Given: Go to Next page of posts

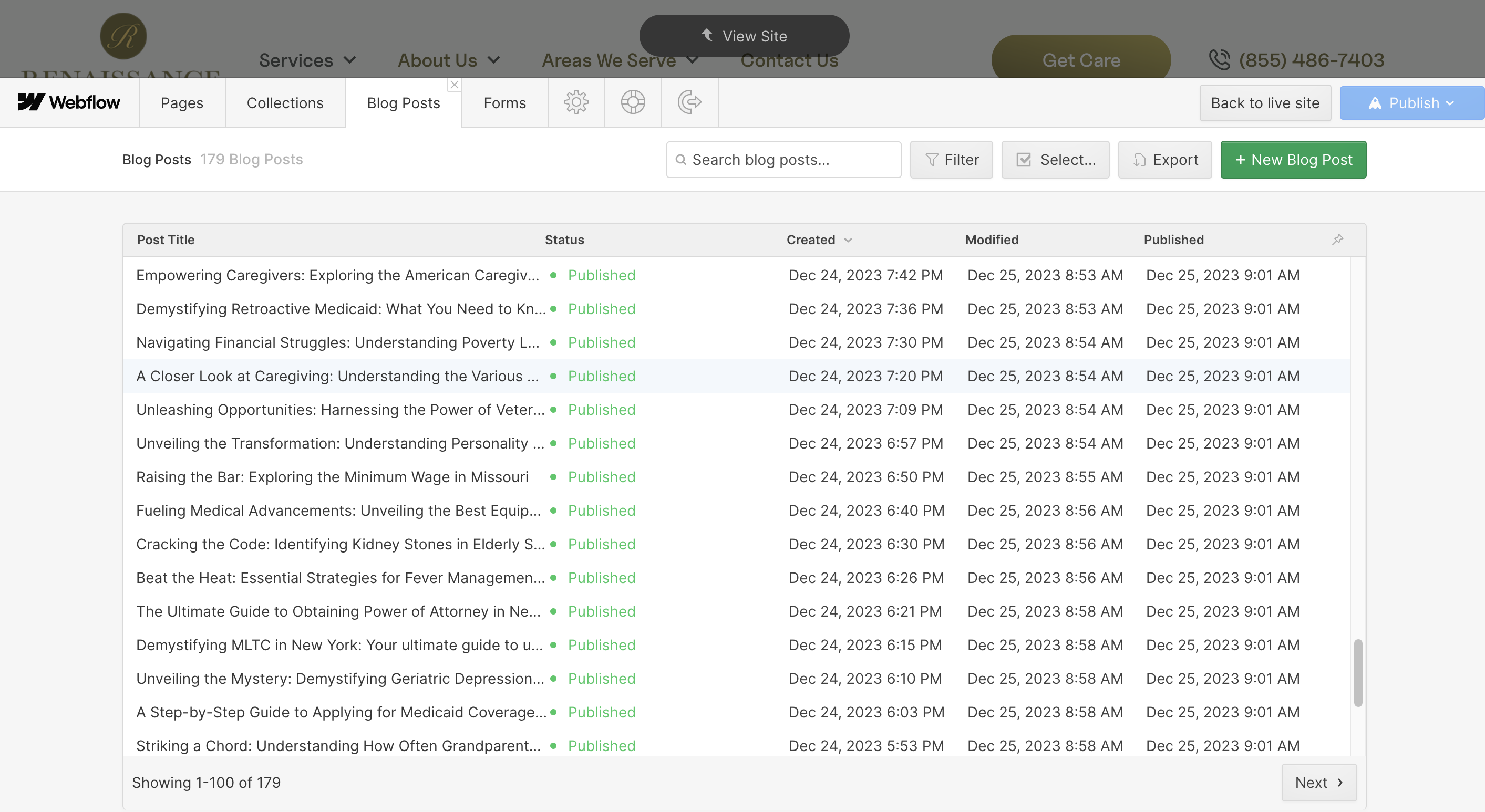Looking at the screenshot, I should click(x=1318, y=782).
